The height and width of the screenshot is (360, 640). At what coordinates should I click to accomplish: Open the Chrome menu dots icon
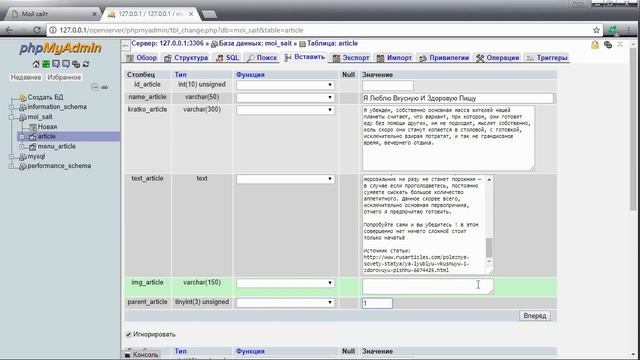629,30
